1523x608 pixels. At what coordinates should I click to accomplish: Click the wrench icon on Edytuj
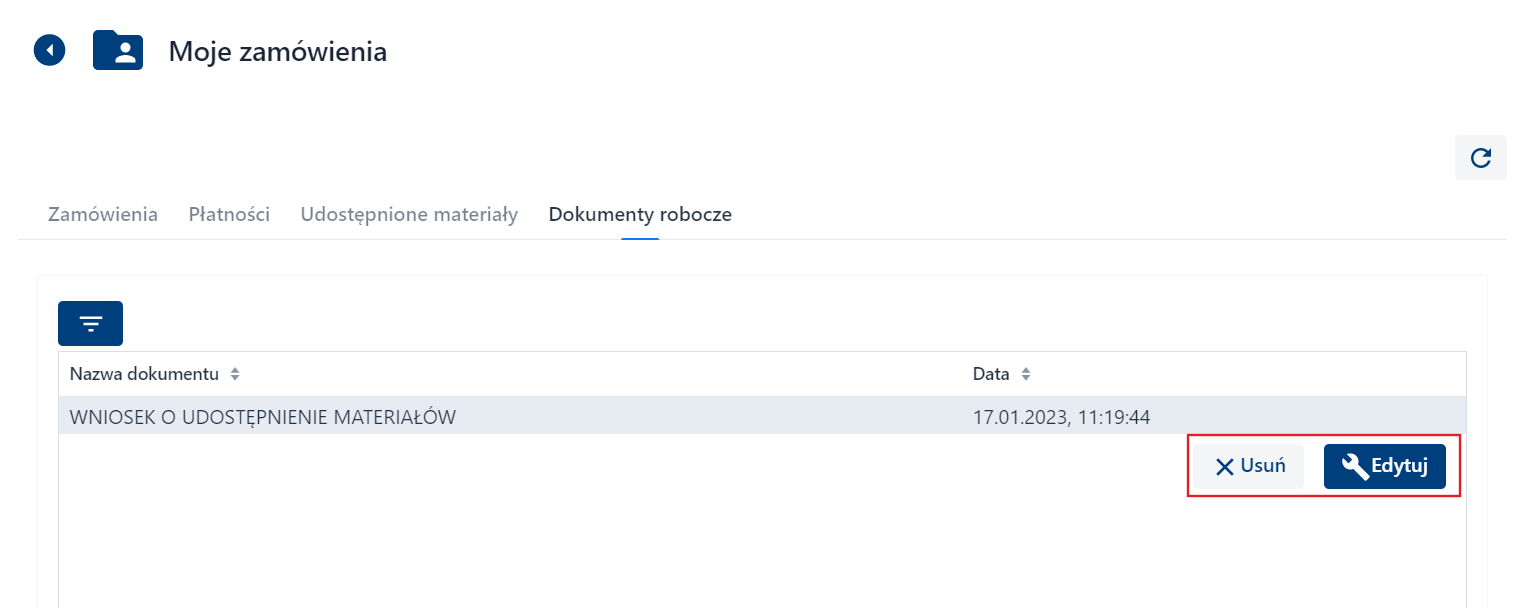pyautogui.click(x=1355, y=467)
